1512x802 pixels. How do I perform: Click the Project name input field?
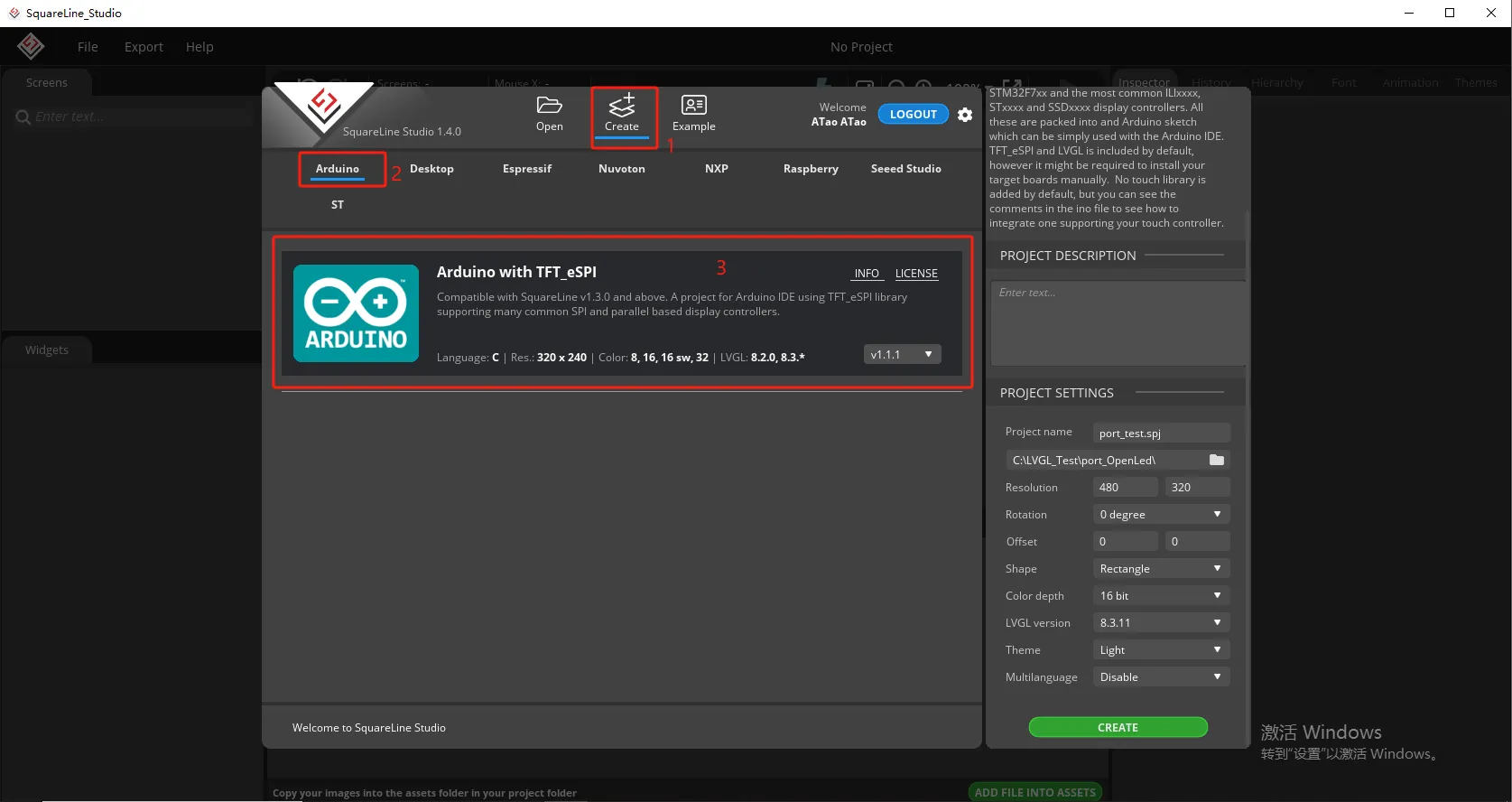(1160, 433)
